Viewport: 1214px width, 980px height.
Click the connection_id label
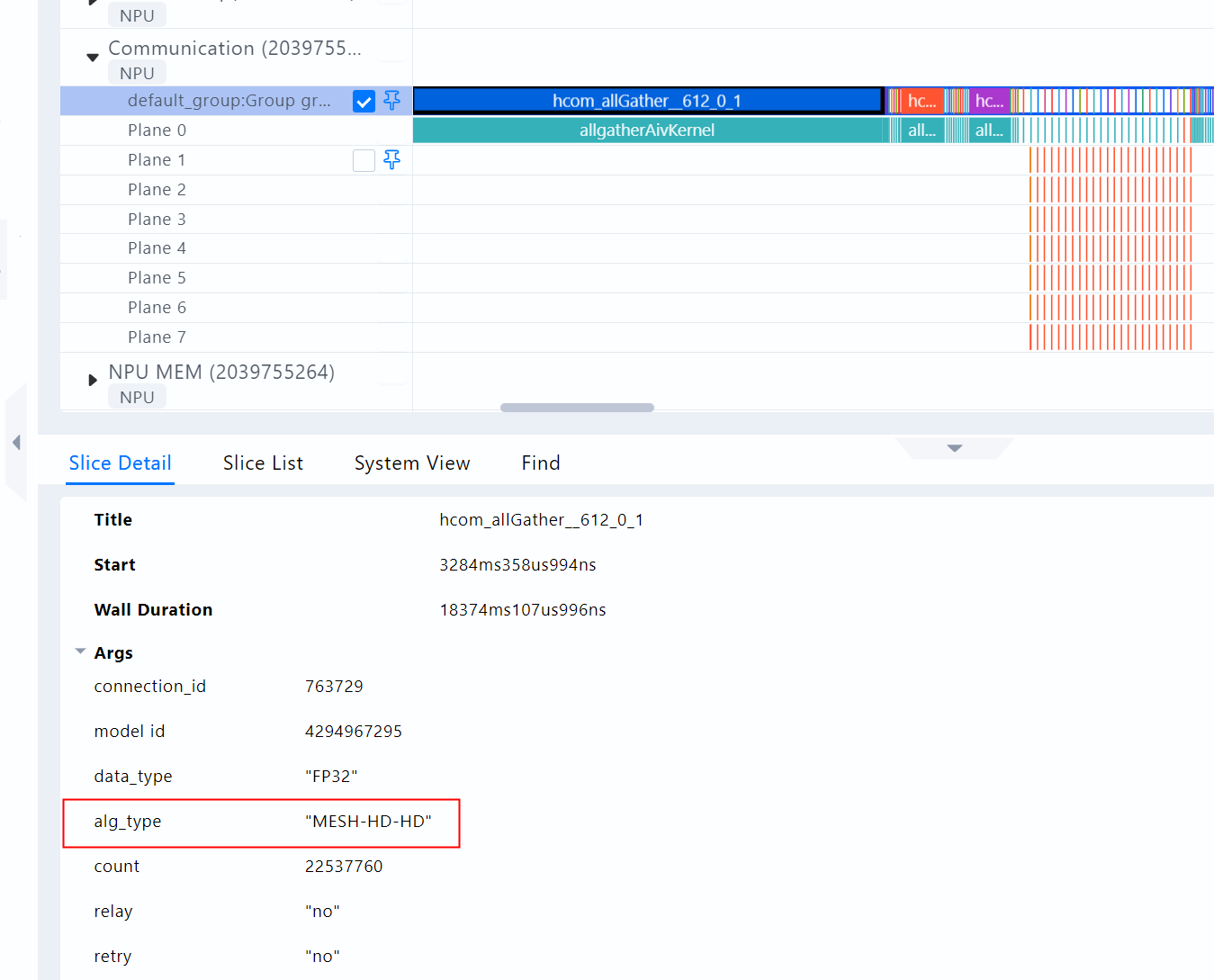coord(149,687)
